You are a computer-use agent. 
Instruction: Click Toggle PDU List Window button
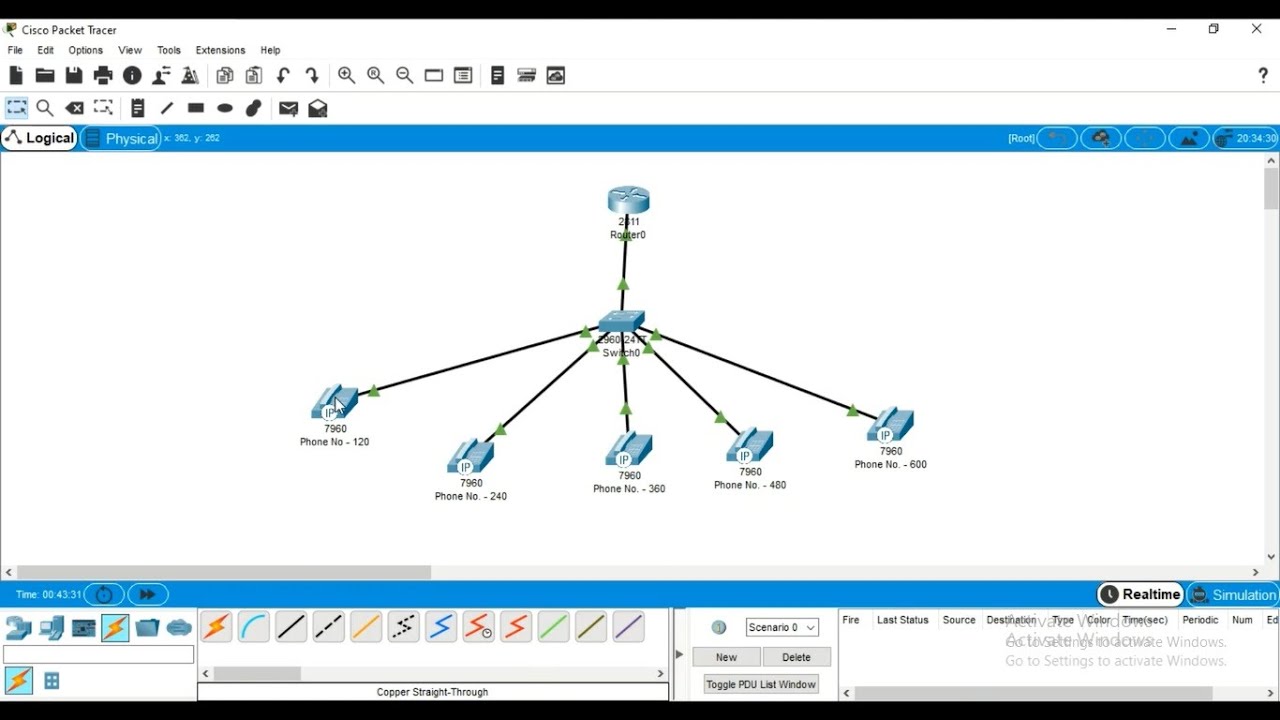[x=761, y=684]
